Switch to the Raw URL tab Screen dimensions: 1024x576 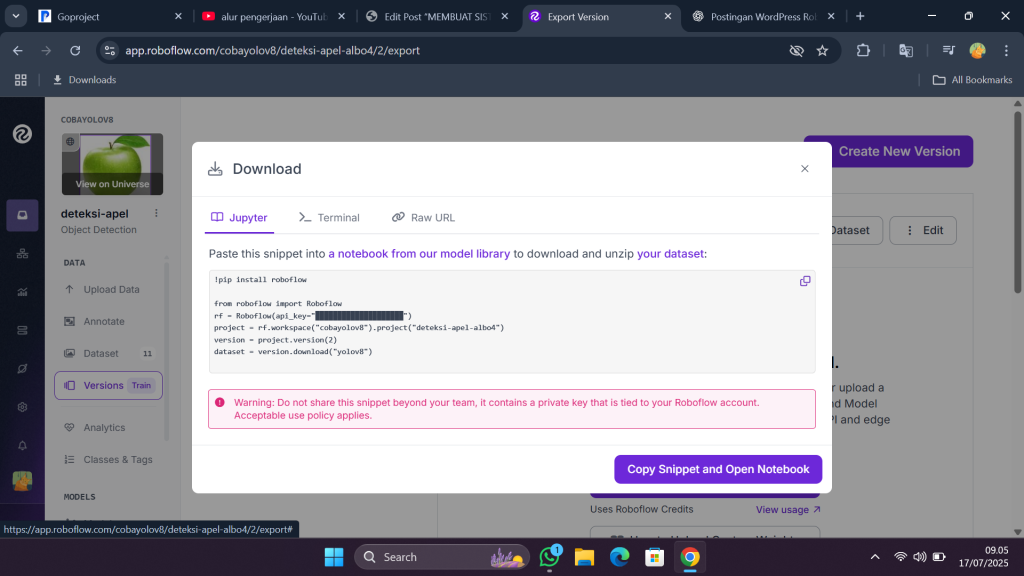(x=423, y=217)
